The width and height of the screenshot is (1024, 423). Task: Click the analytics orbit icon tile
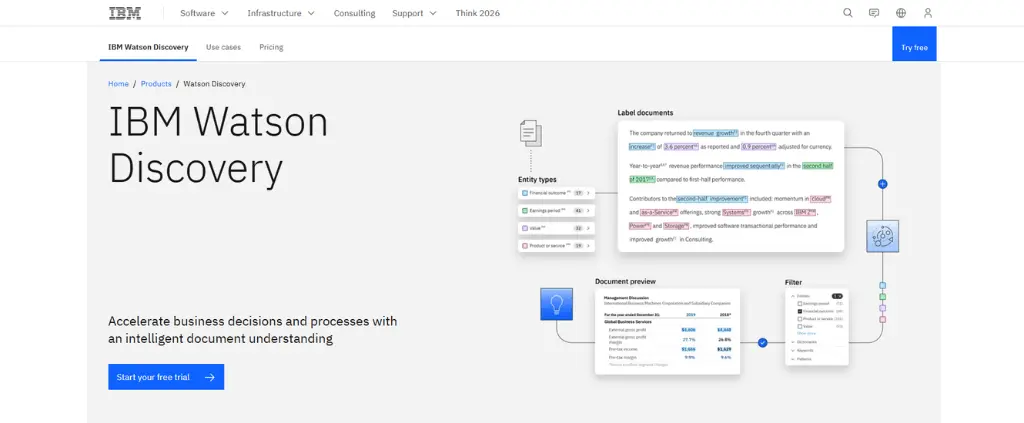[882, 236]
